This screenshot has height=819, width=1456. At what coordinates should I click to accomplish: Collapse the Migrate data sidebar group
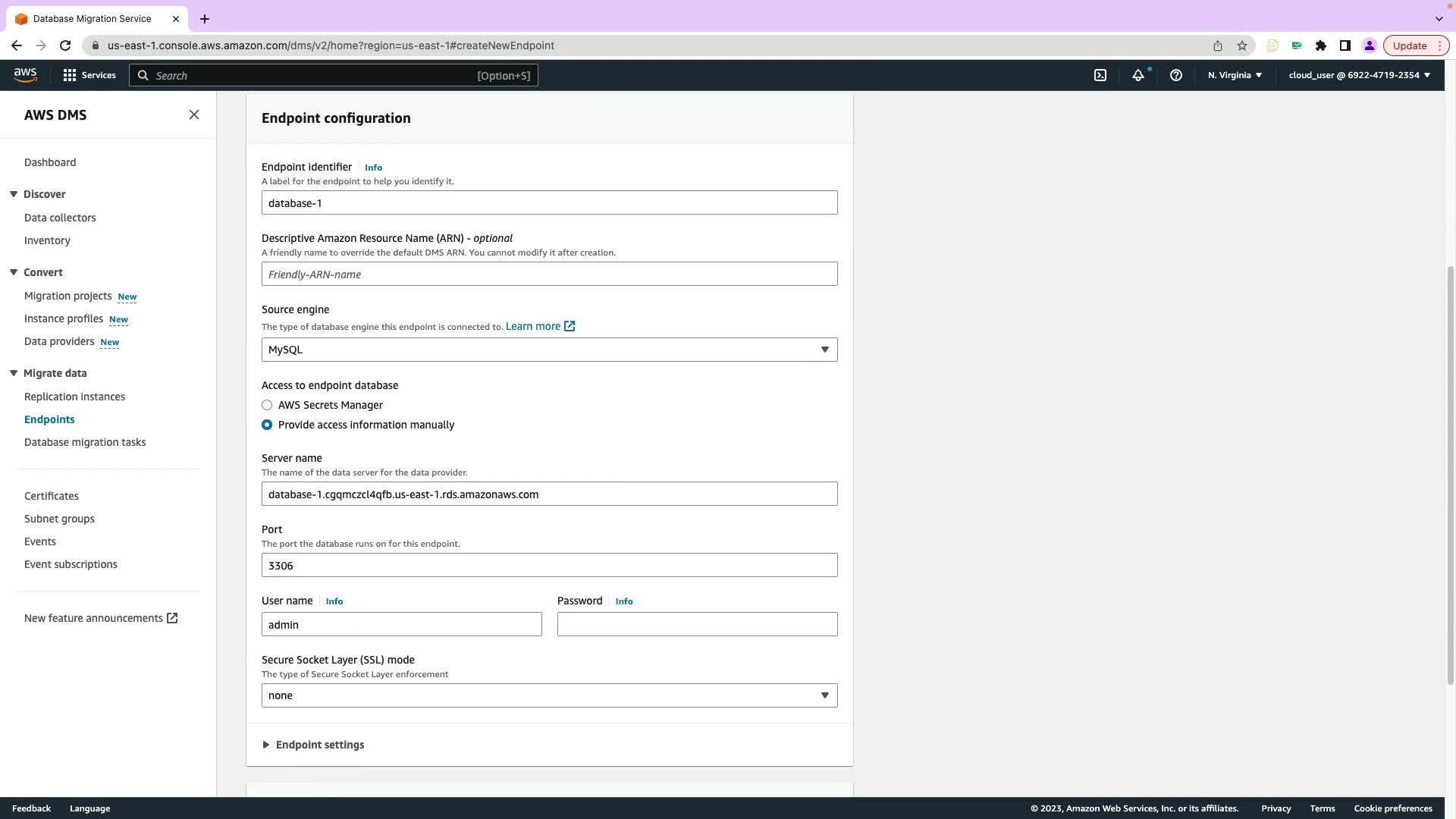click(x=14, y=373)
